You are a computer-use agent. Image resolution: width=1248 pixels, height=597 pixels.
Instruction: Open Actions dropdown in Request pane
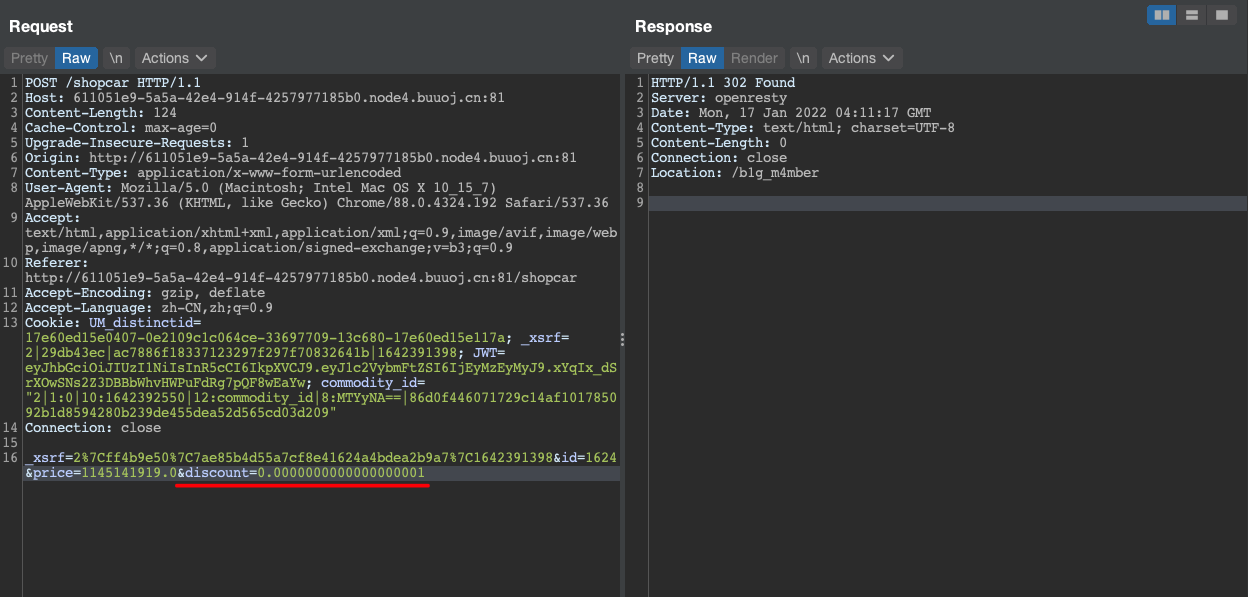pos(175,58)
